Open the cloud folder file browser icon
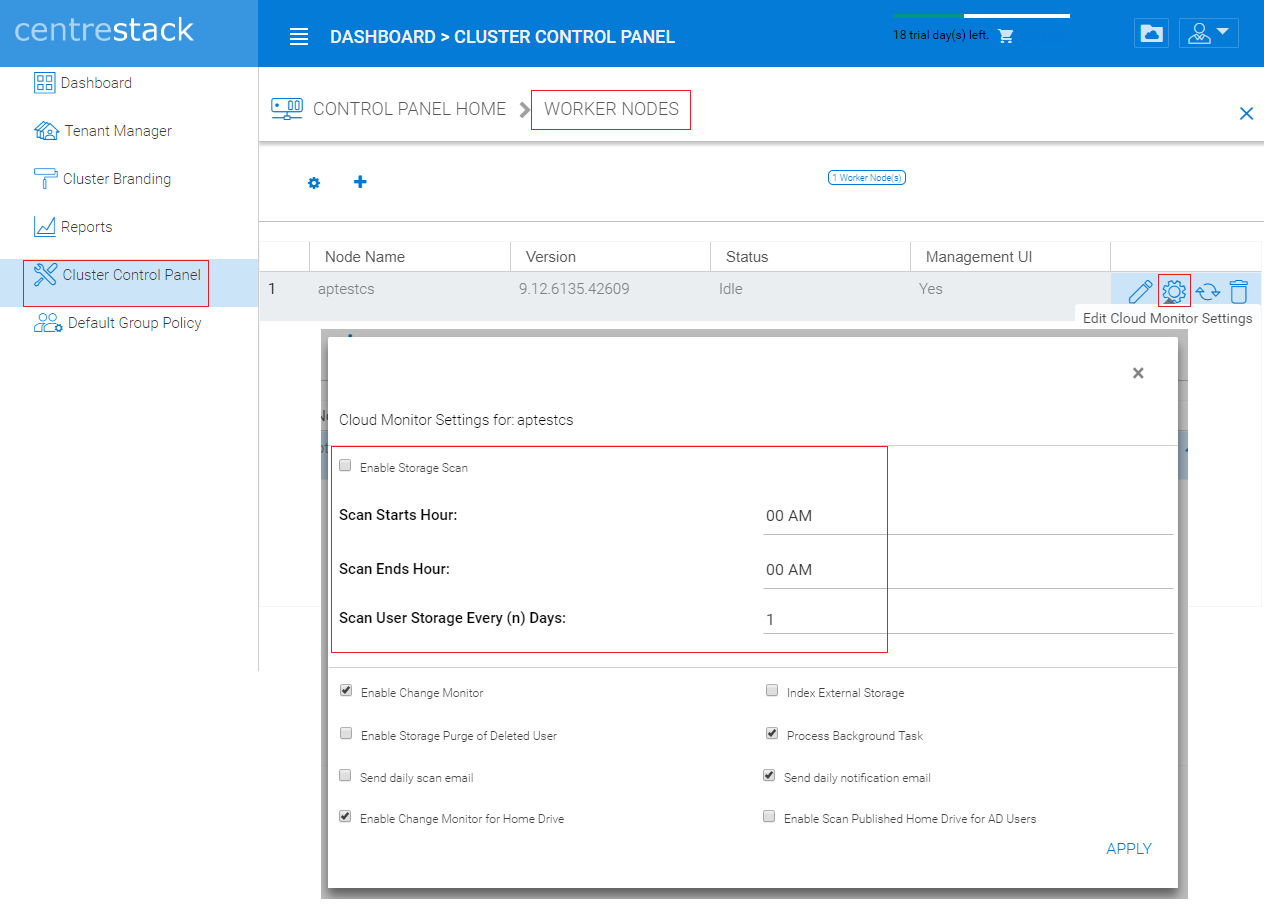Image resolution: width=1264 pixels, height=922 pixels. (x=1152, y=33)
